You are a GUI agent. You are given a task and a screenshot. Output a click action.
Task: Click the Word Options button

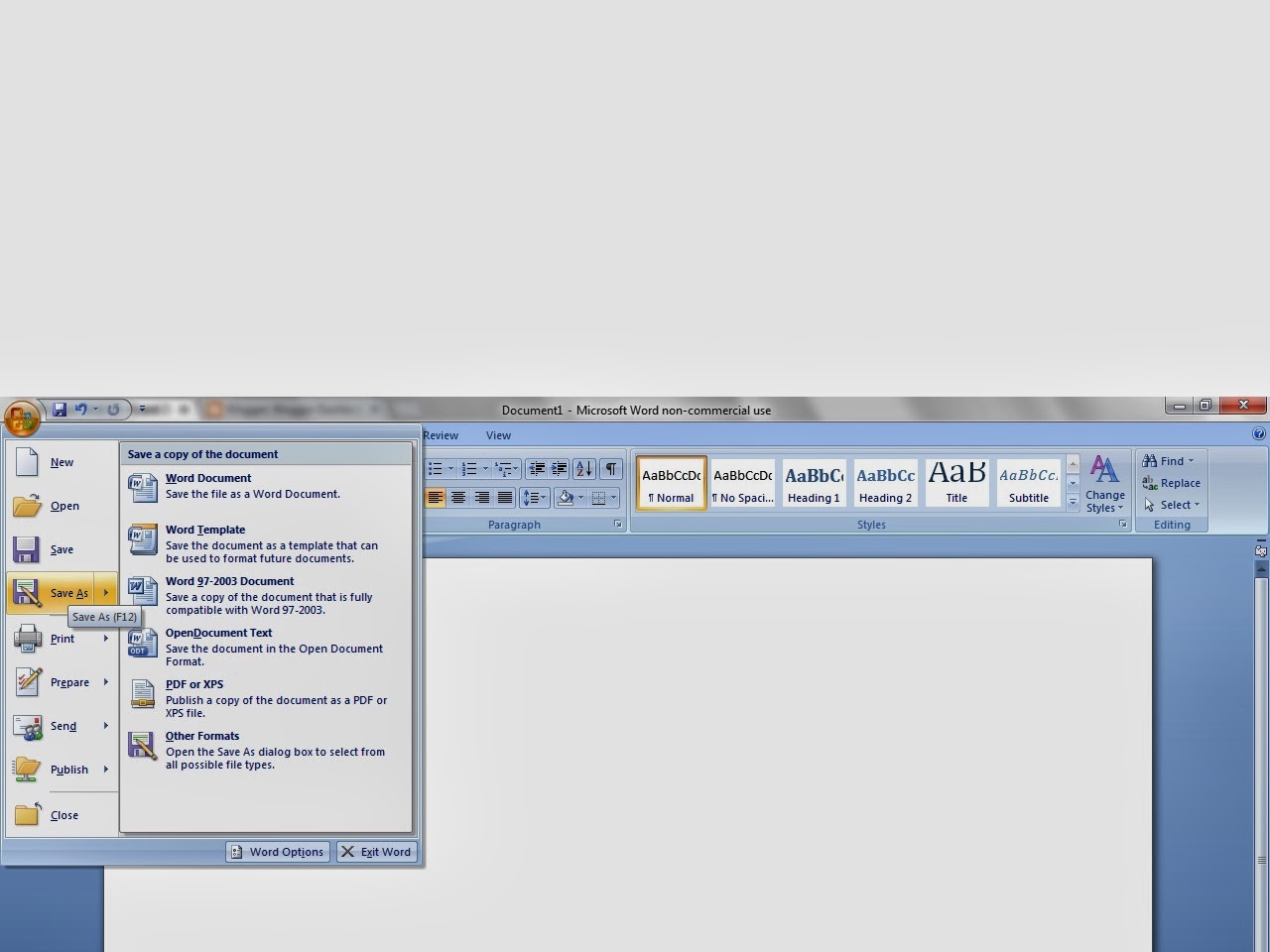coord(277,851)
